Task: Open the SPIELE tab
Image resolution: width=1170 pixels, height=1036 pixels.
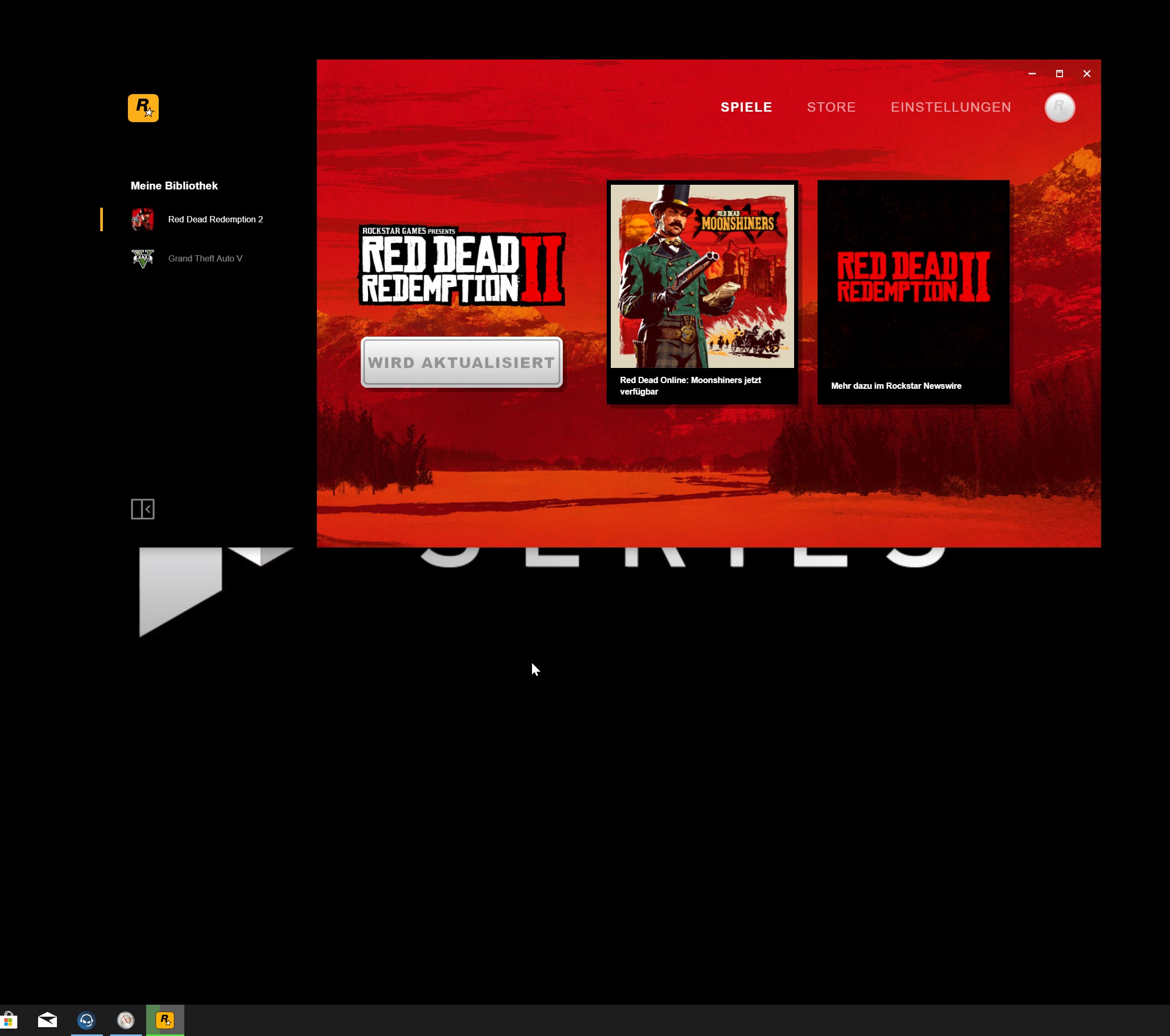Action: 747,107
